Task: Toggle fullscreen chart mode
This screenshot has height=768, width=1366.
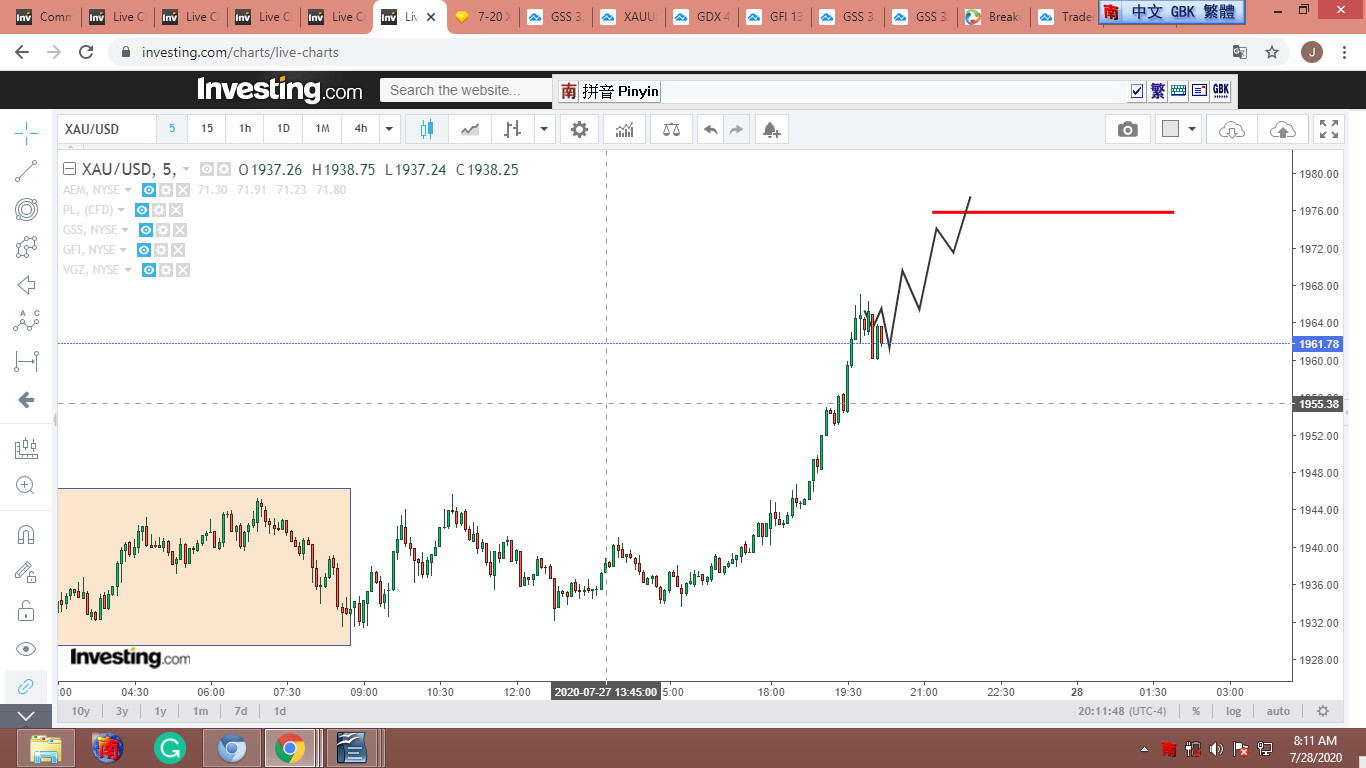Action: tap(1329, 129)
